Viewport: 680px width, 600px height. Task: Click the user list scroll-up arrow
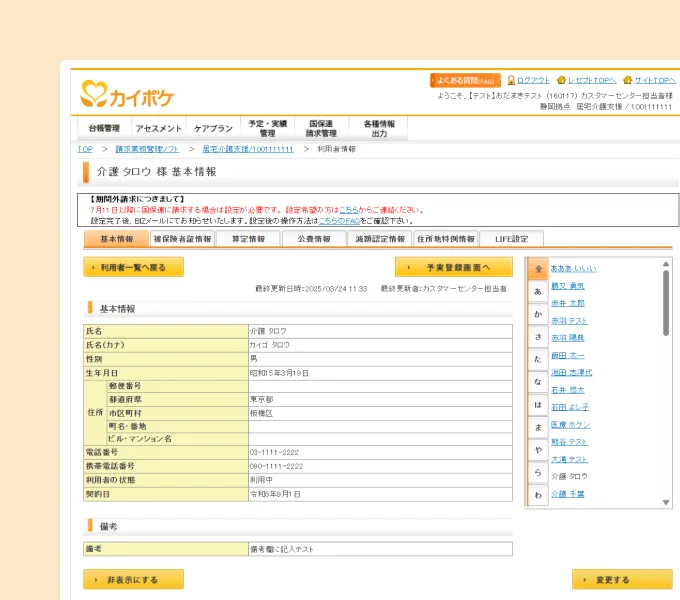(666, 264)
